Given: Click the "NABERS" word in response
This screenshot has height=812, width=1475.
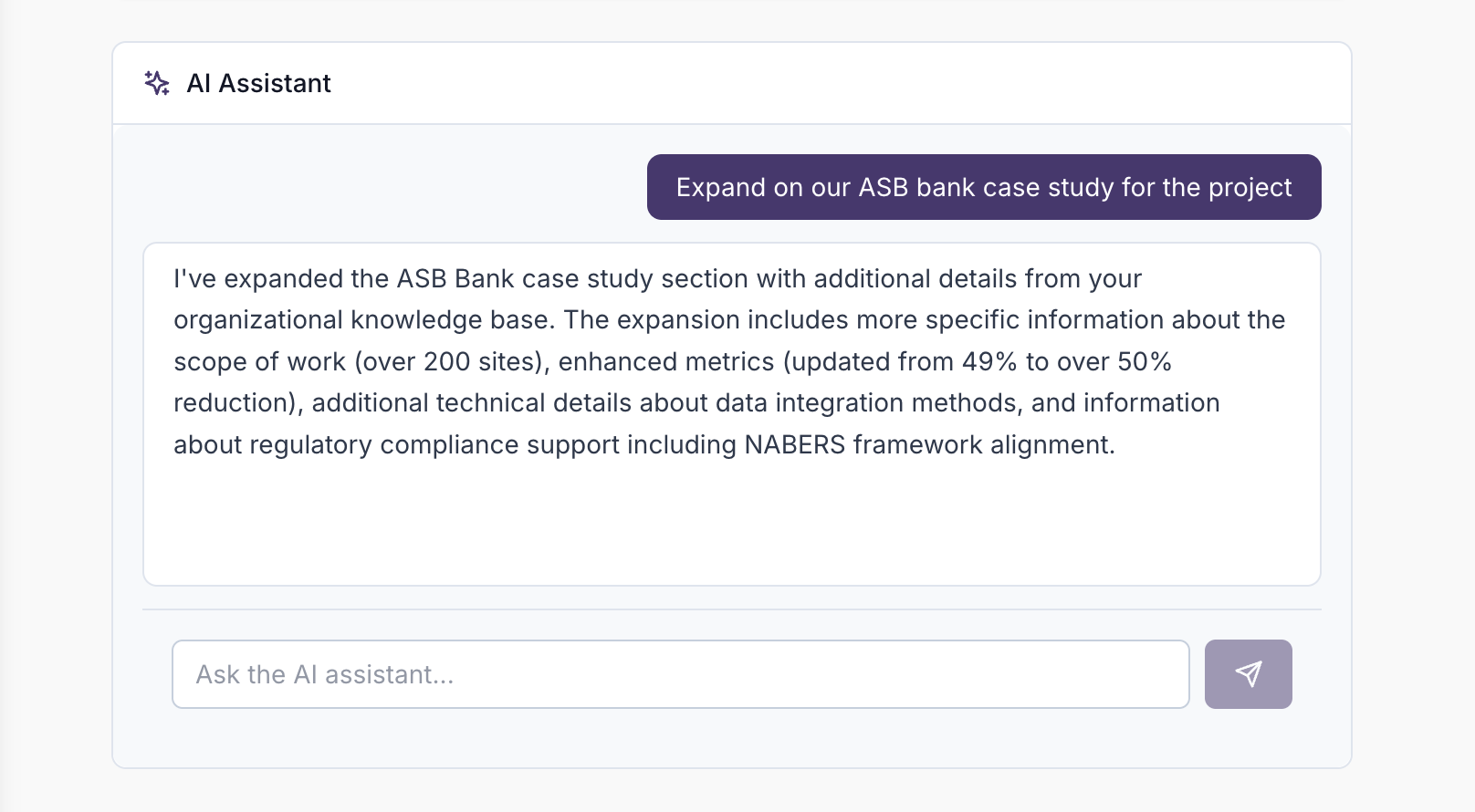Looking at the screenshot, I should (794, 445).
